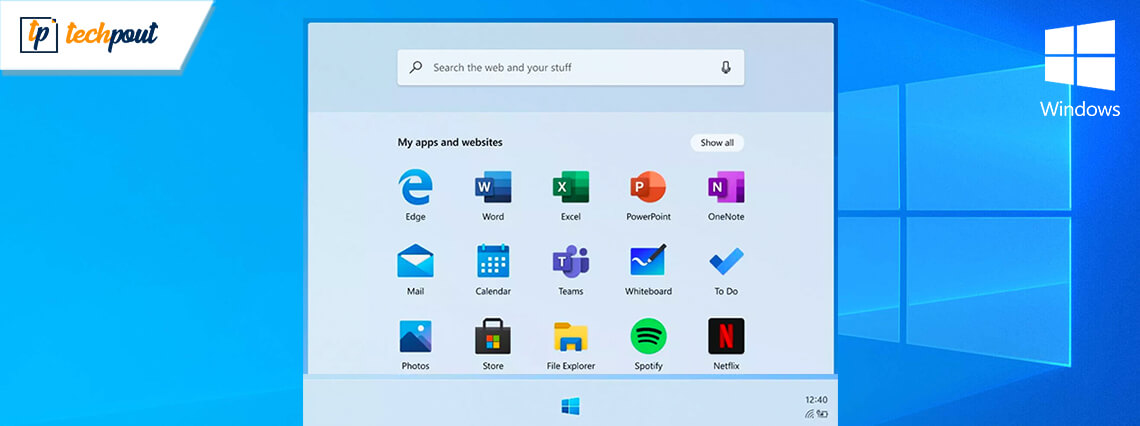Viewport: 1140px width, 426px height.
Task: Click the Windows Start button on taskbar
Action: pyautogui.click(x=570, y=406)
